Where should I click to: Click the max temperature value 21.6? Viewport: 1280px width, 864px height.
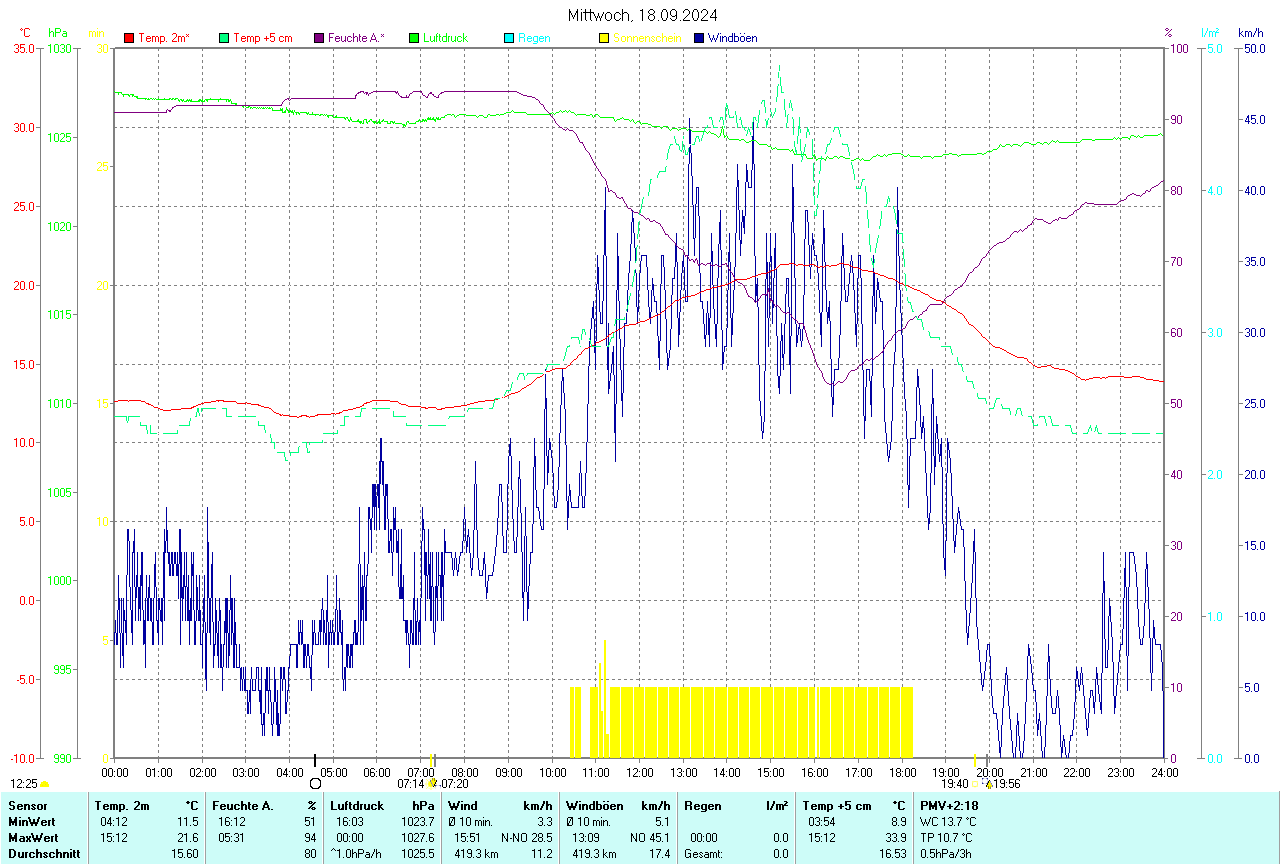tap(190, 837)
